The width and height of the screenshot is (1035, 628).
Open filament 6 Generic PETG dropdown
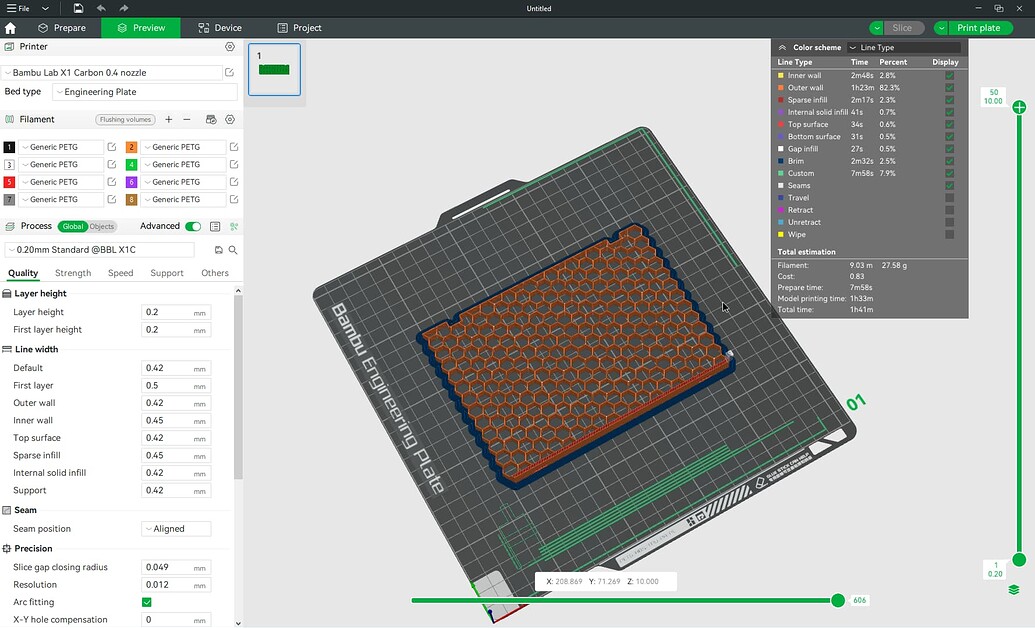[x=183, y=182]
